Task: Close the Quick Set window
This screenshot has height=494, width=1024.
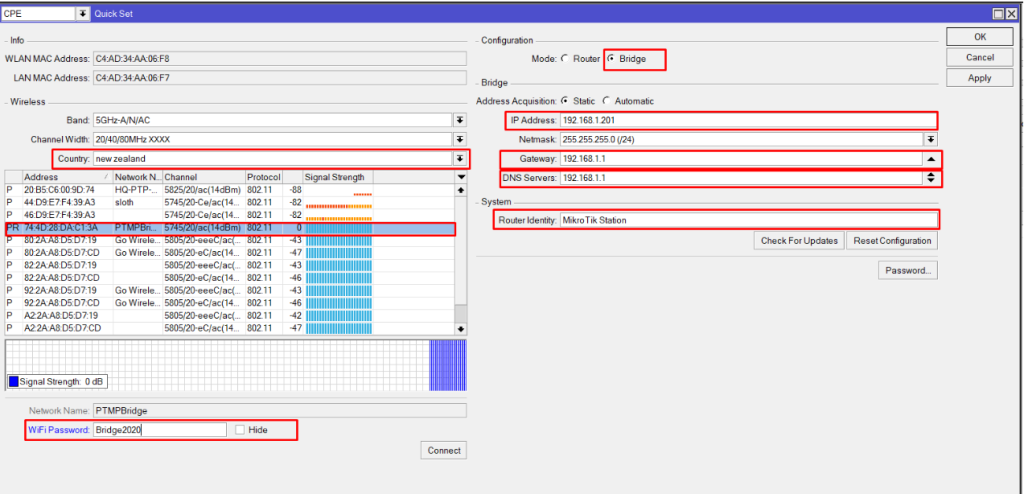Action: tap(1013, 13)
